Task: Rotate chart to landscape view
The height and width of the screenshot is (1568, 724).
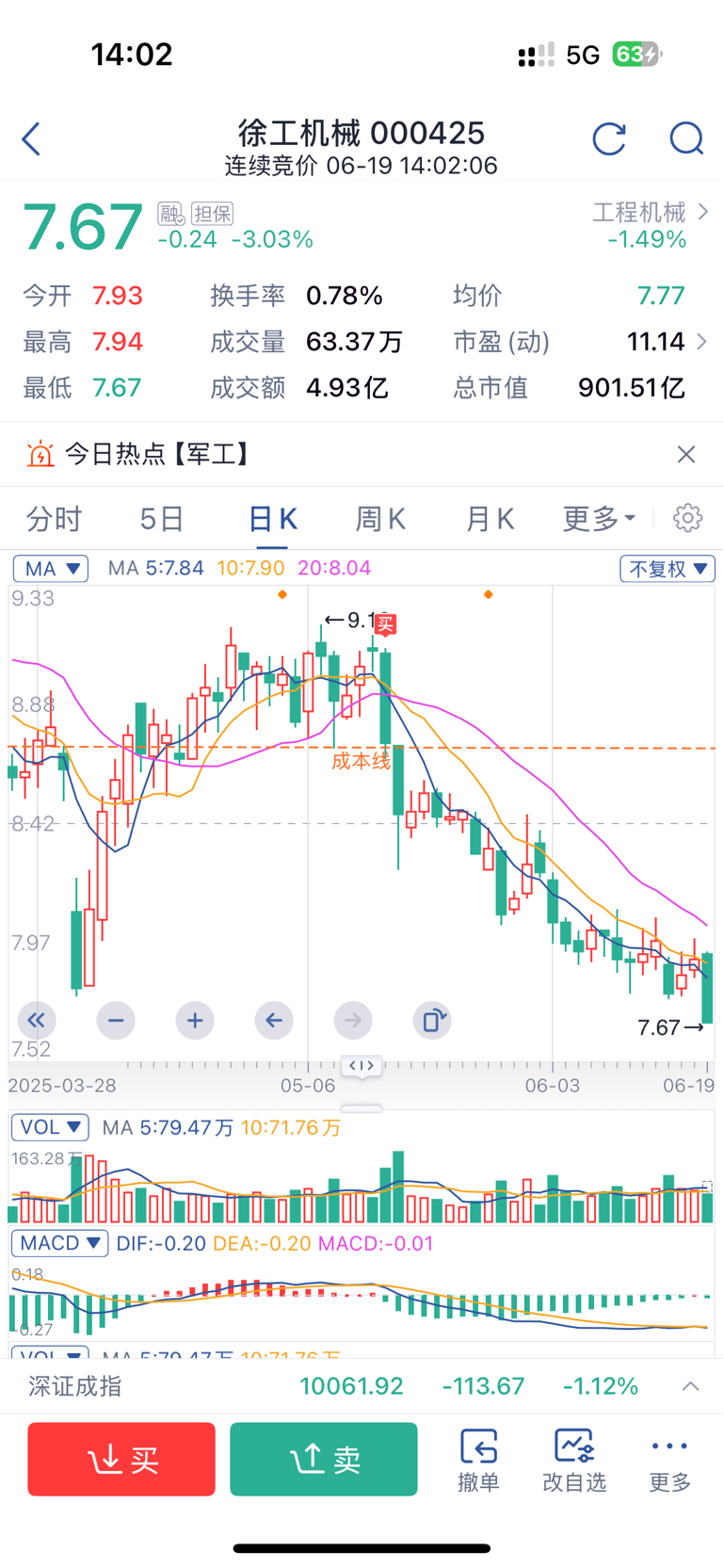Action: pyautogui.click(x=432, y=1020)
